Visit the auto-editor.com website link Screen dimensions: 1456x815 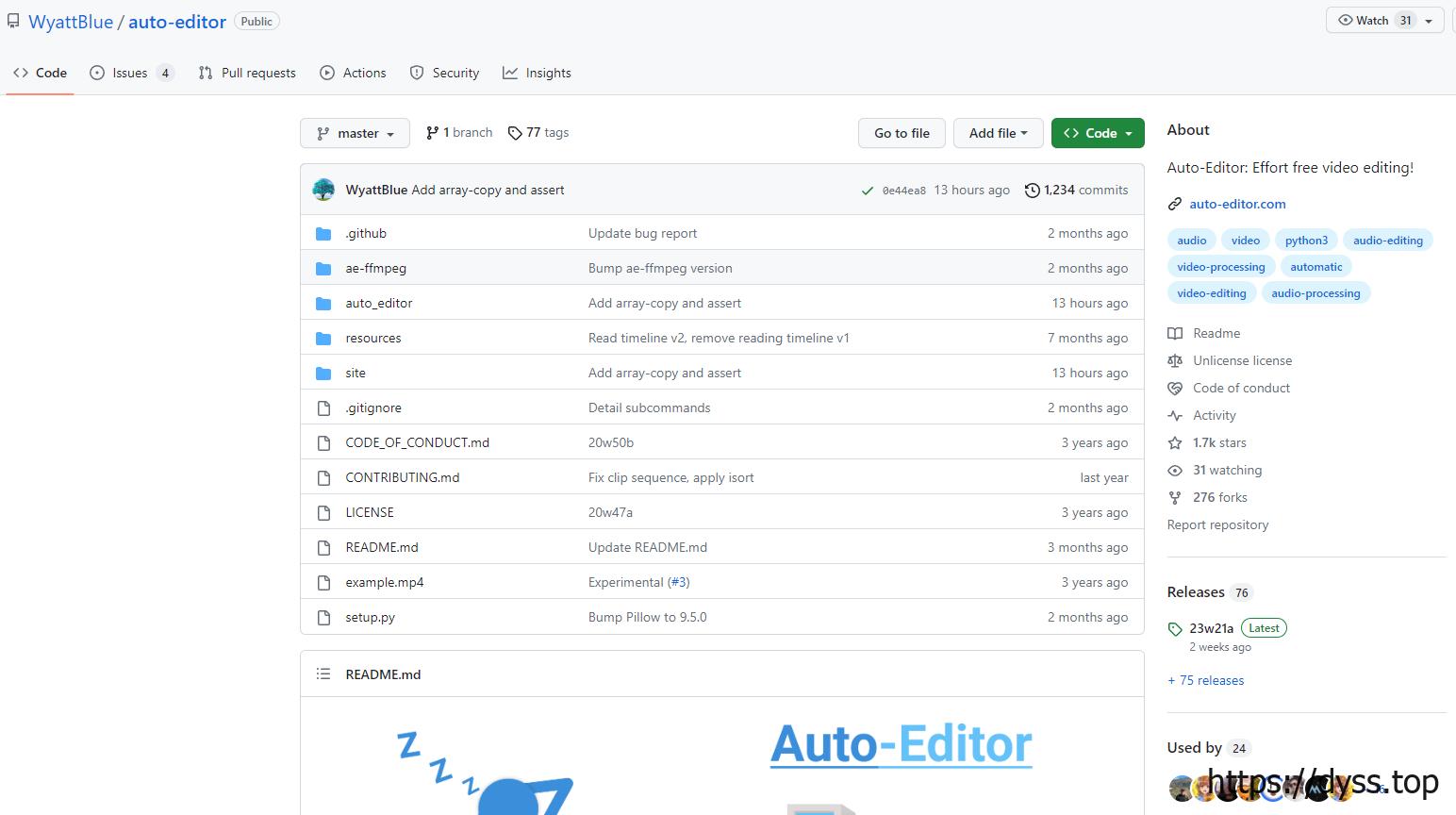[1237, 204]
